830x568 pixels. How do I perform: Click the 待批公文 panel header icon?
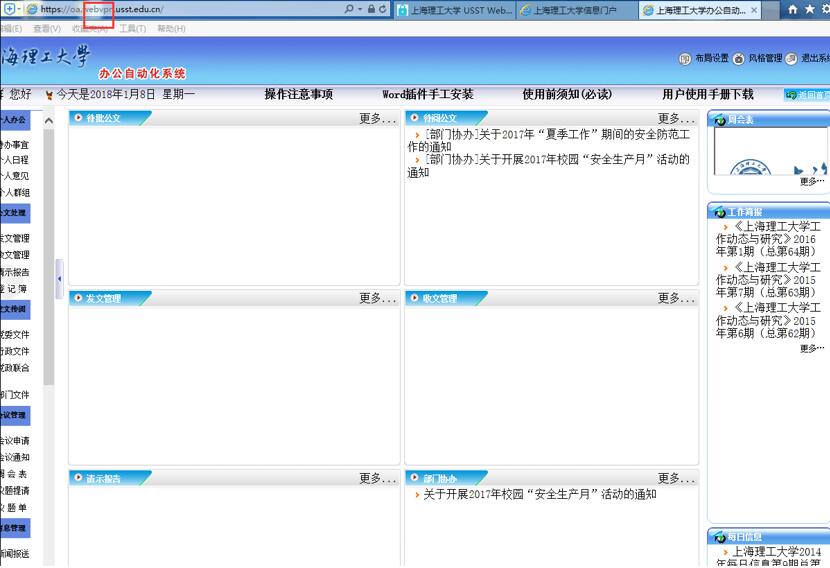coord(78,118)
